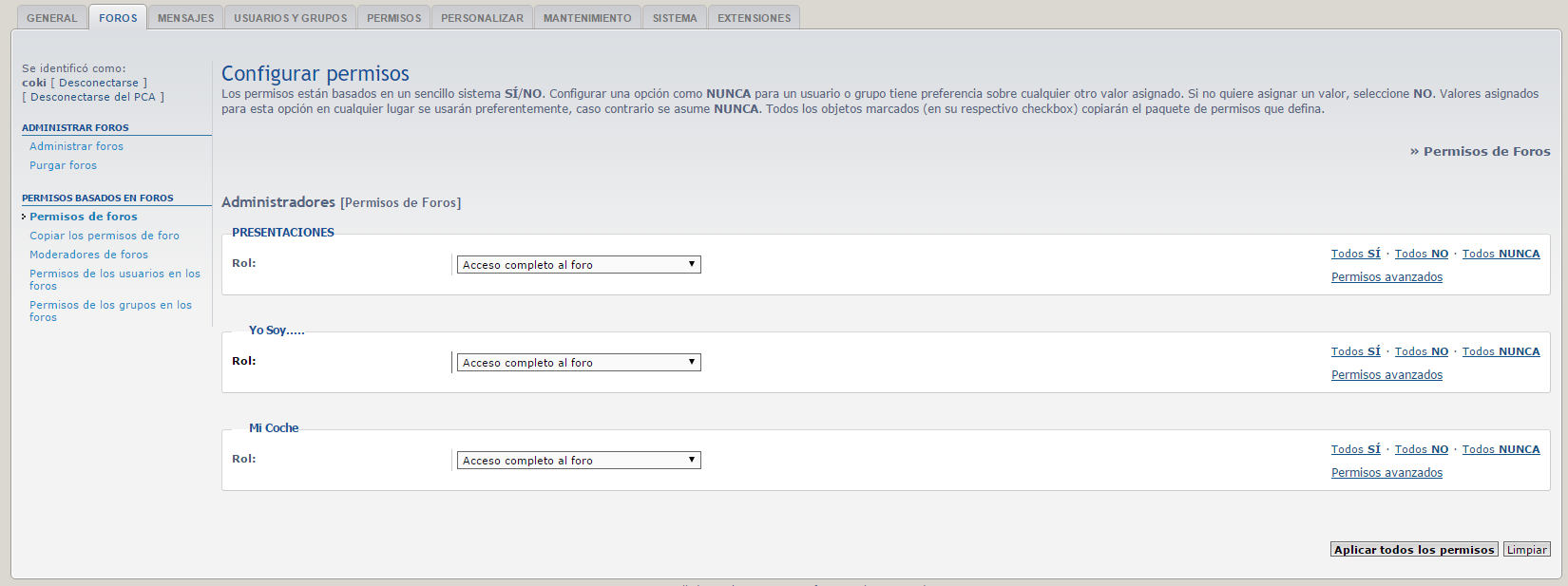Go to the EXTENSIONES tab
Viewport: 1568px width, 586px height.
[x=754, y=18]
